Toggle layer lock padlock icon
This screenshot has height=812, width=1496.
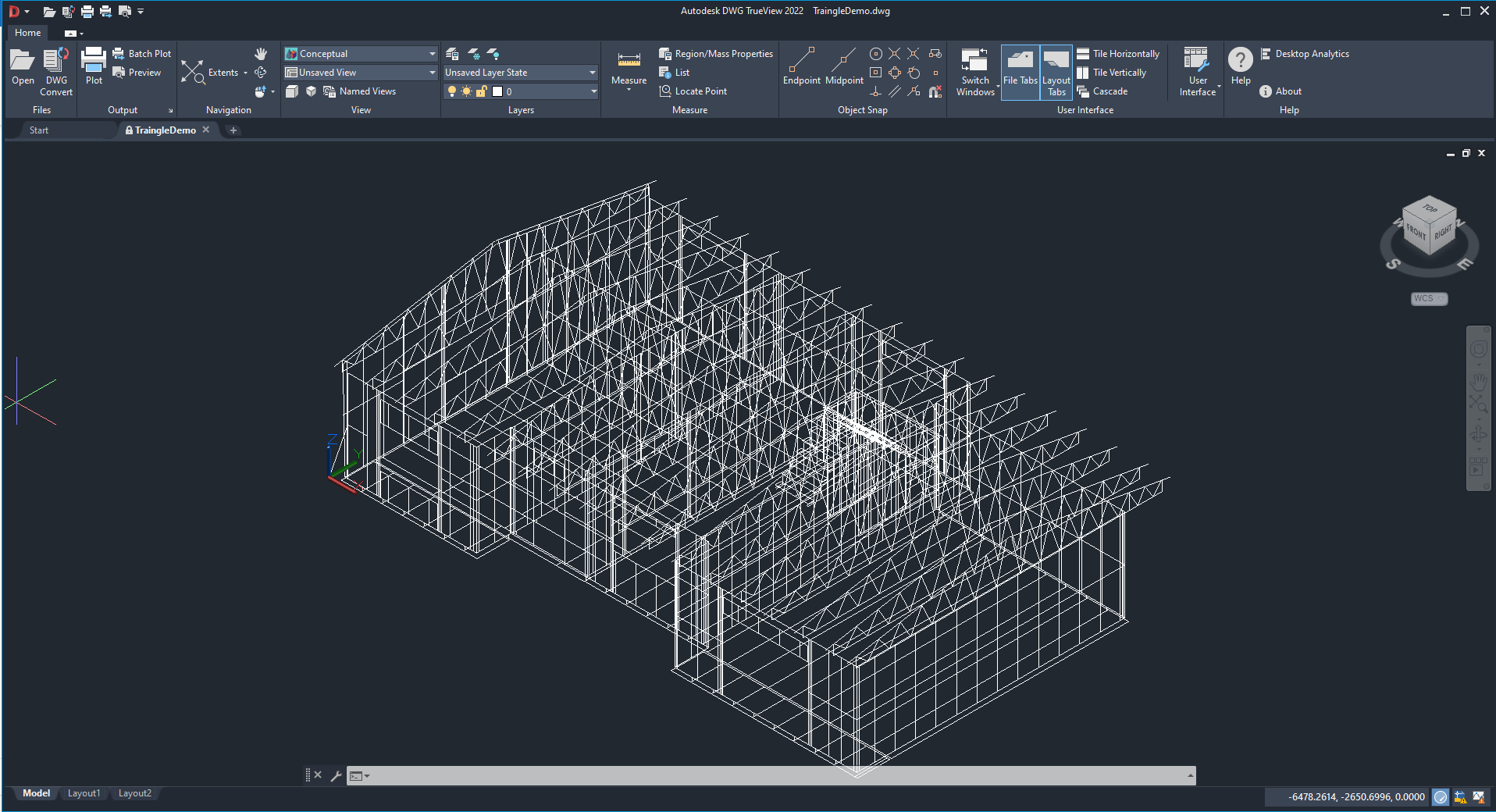(481, 91)
